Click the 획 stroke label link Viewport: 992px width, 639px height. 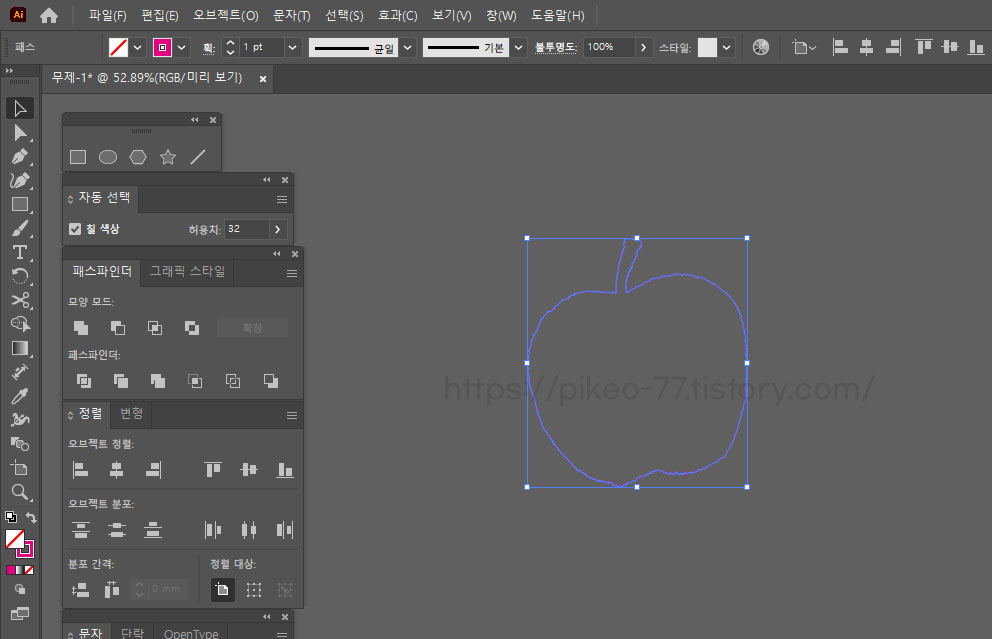pos(209,47)
